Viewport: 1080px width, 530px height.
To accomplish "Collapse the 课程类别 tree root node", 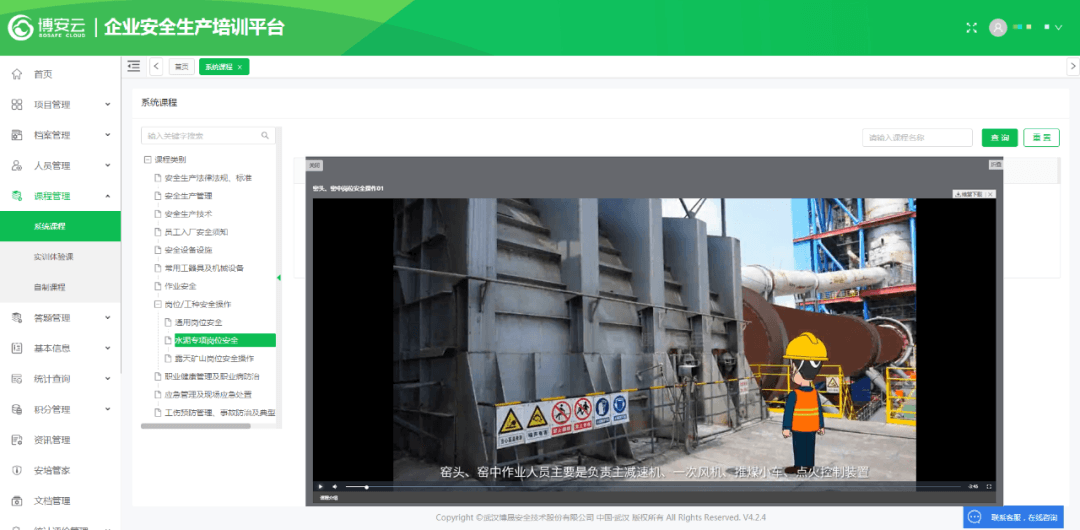I will pyautogui.click(x=147, y=160).
